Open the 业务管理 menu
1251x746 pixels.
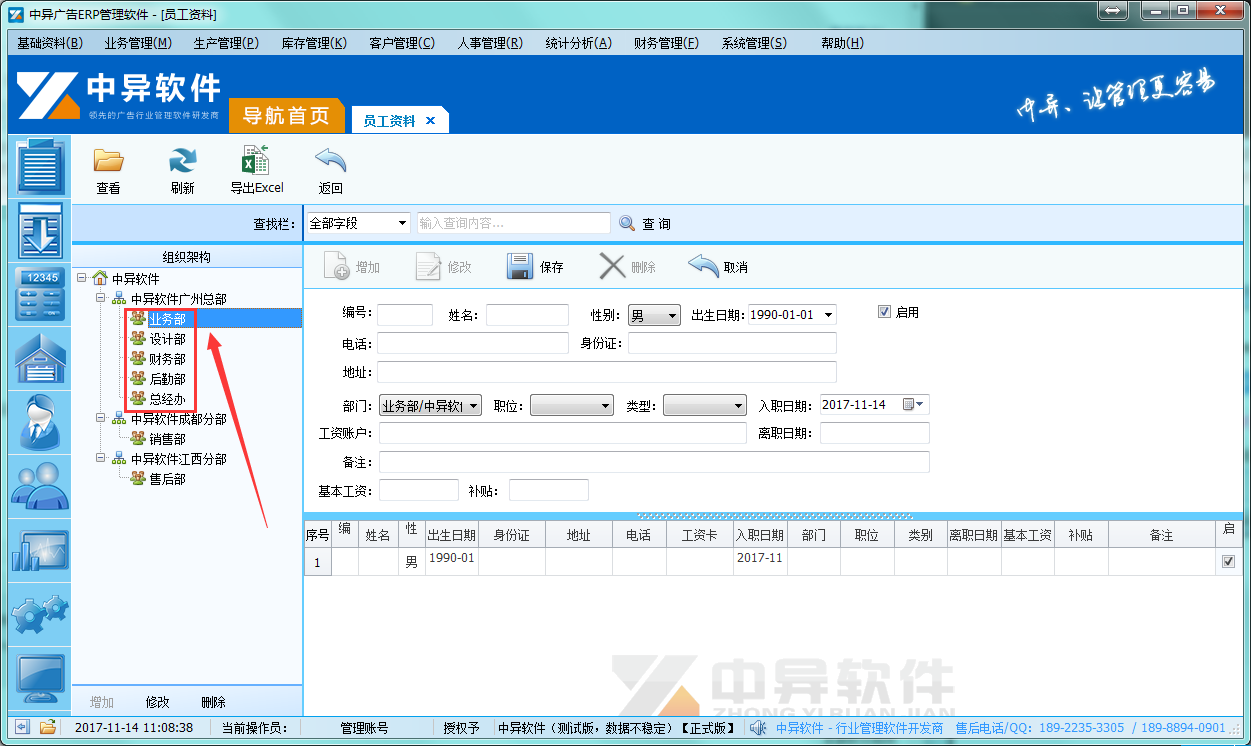tap(138, 43)
